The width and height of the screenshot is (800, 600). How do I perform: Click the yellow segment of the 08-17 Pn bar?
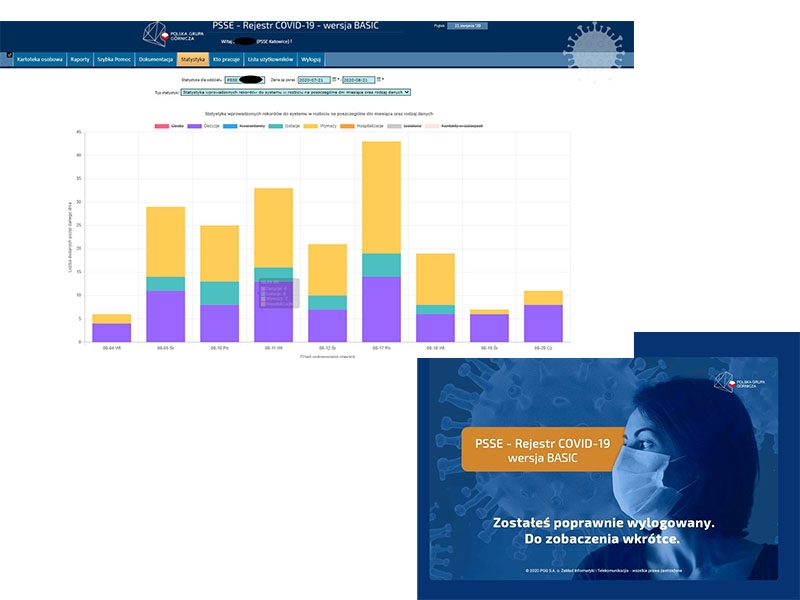pyautogui.click(x=382, y=197)
